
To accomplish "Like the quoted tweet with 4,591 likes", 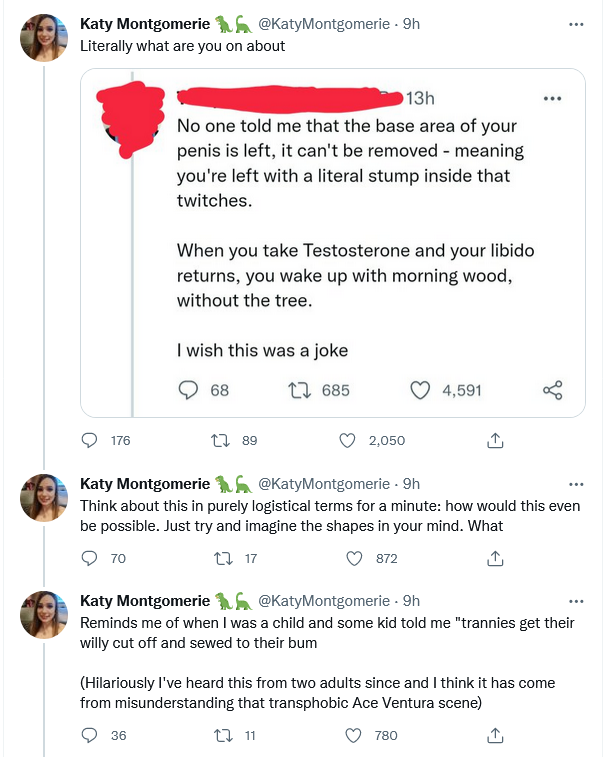I will click(420, 390).
